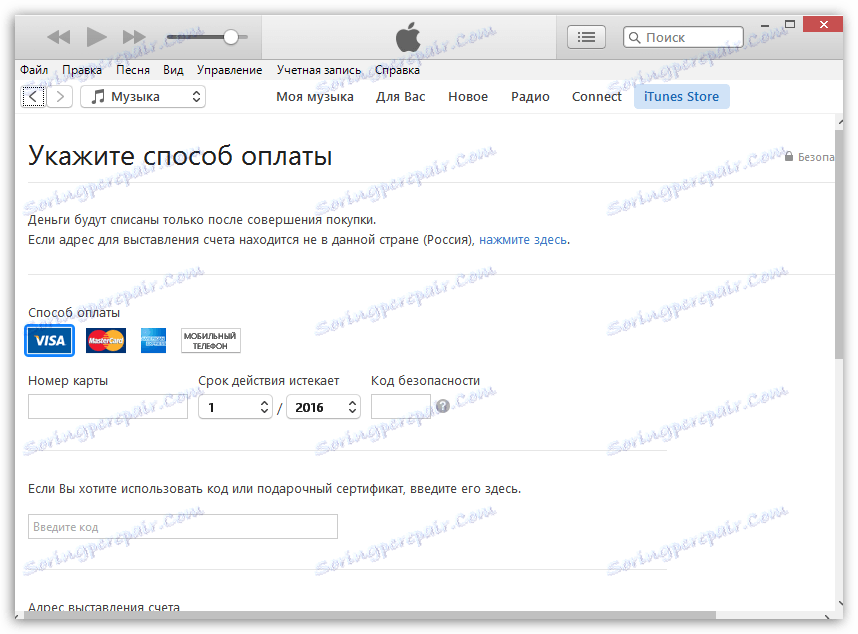
Task: Follow the нажмите здесь link
Action: point(523,240)
